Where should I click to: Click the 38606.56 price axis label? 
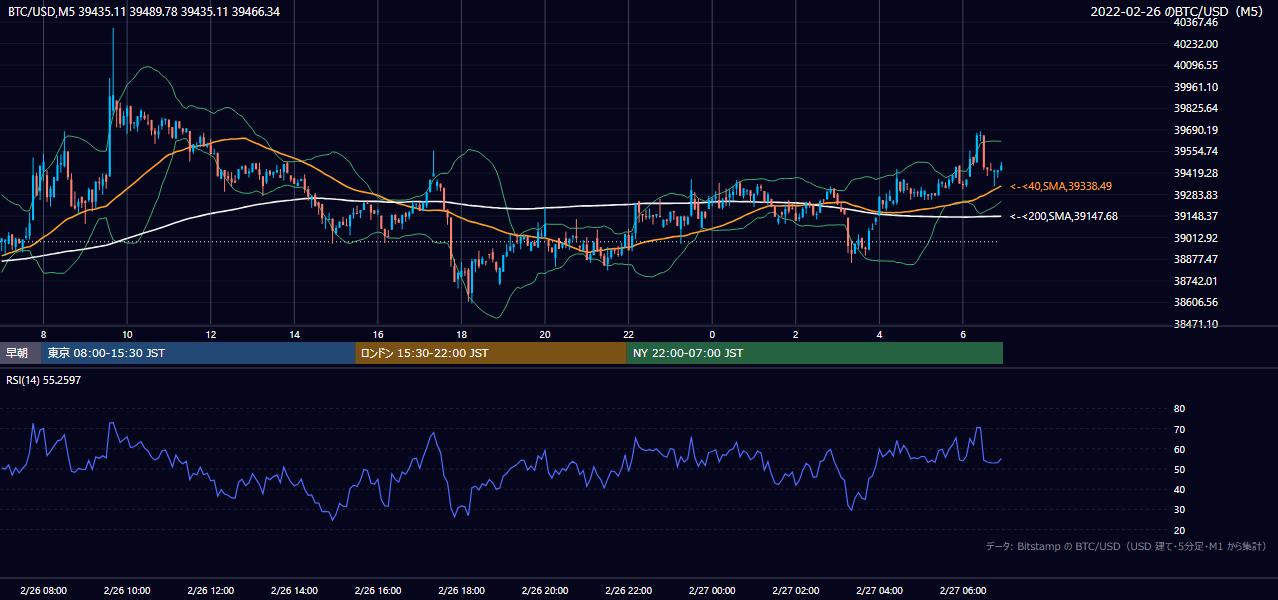pos(1196,302)
